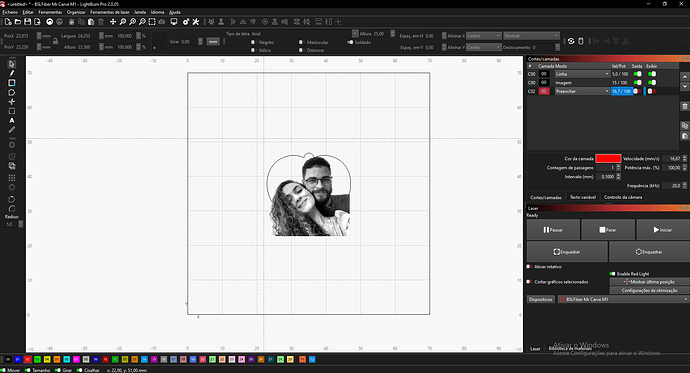Click Configurações de otimização button
Screen dimensions: 690x373
649,290
